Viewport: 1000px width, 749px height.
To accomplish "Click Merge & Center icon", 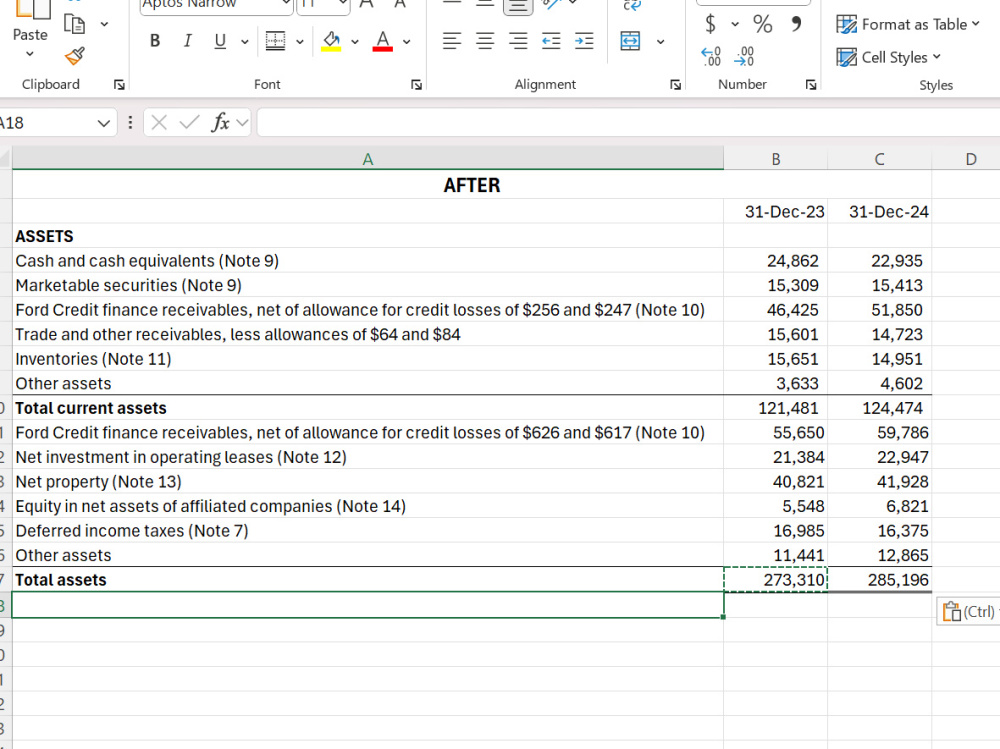I will point(630,41).
